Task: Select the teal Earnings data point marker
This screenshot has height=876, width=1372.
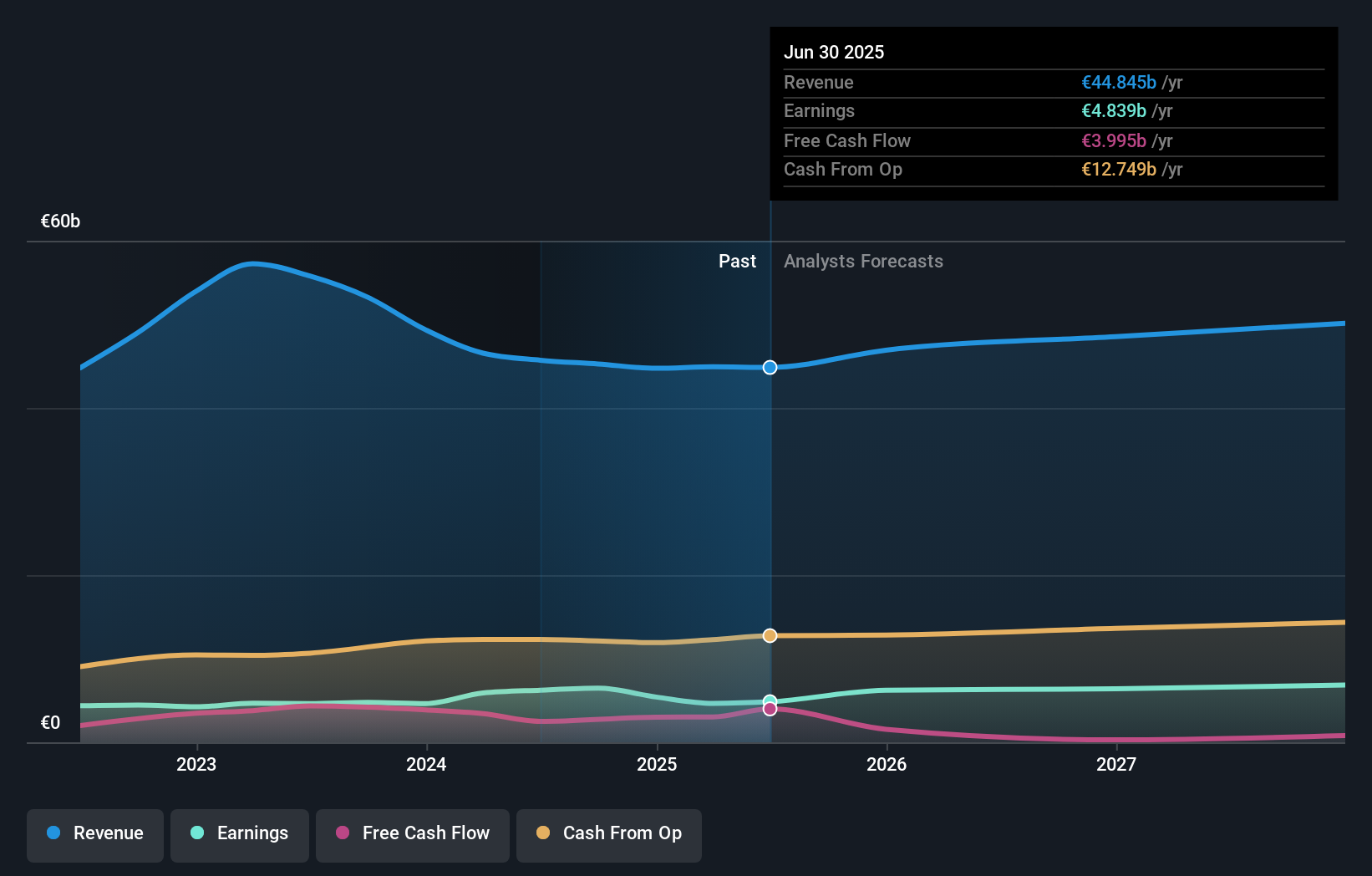Action: pos(770,700)
